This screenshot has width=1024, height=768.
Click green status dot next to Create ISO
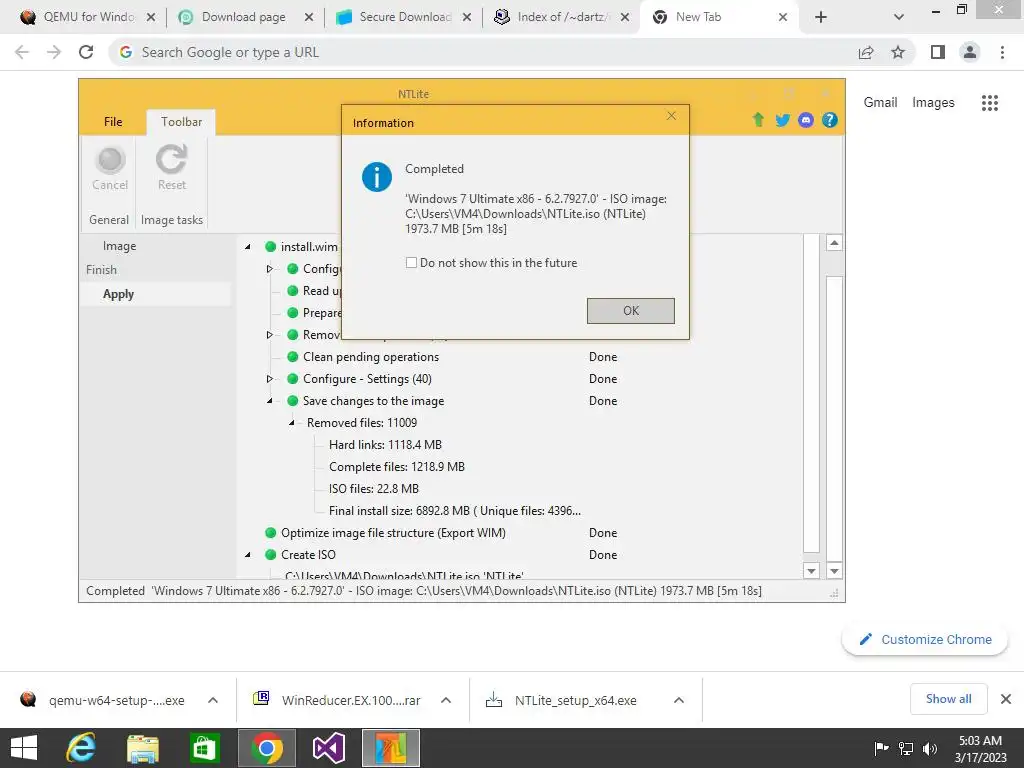tap(270, 554)
